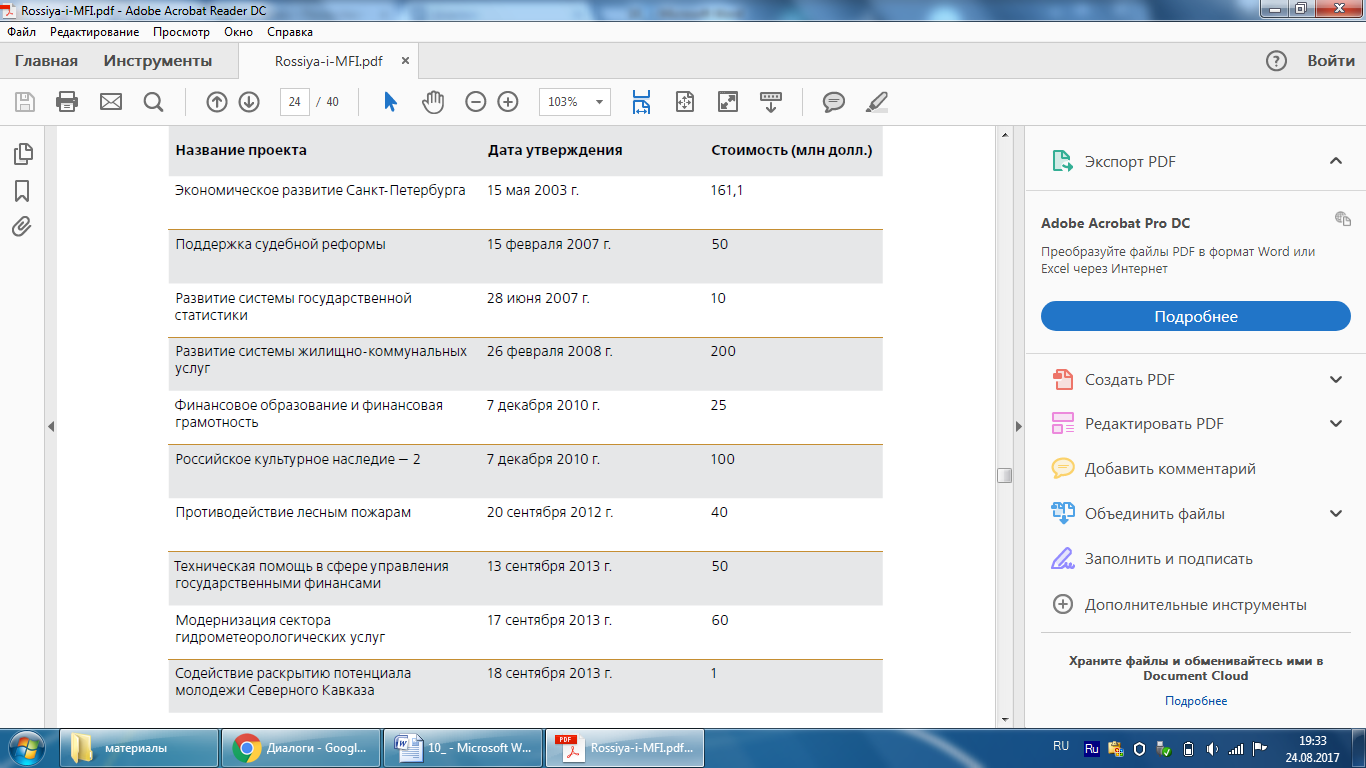Collapse right tools pane arrow
The image size is (1366, 768).
tap(1019, 426)
